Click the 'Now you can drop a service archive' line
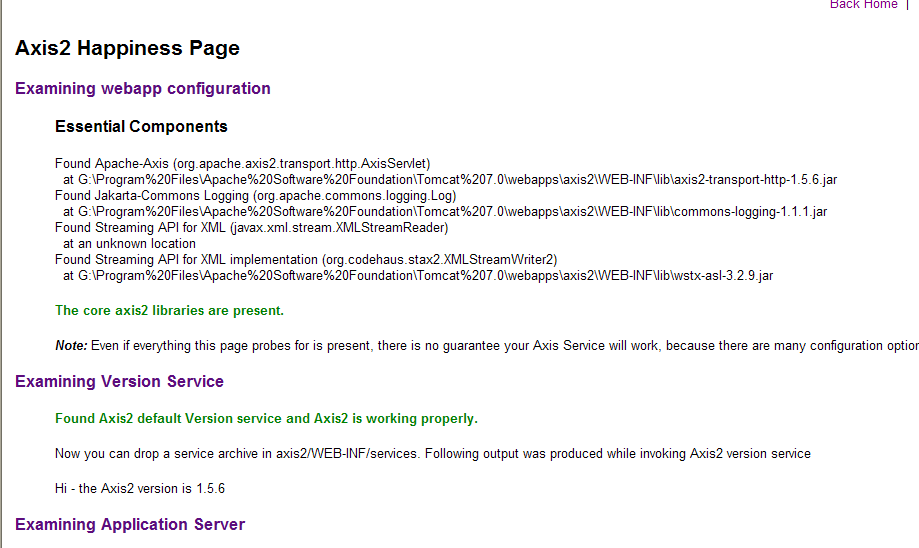 click(x=433, y=454)
